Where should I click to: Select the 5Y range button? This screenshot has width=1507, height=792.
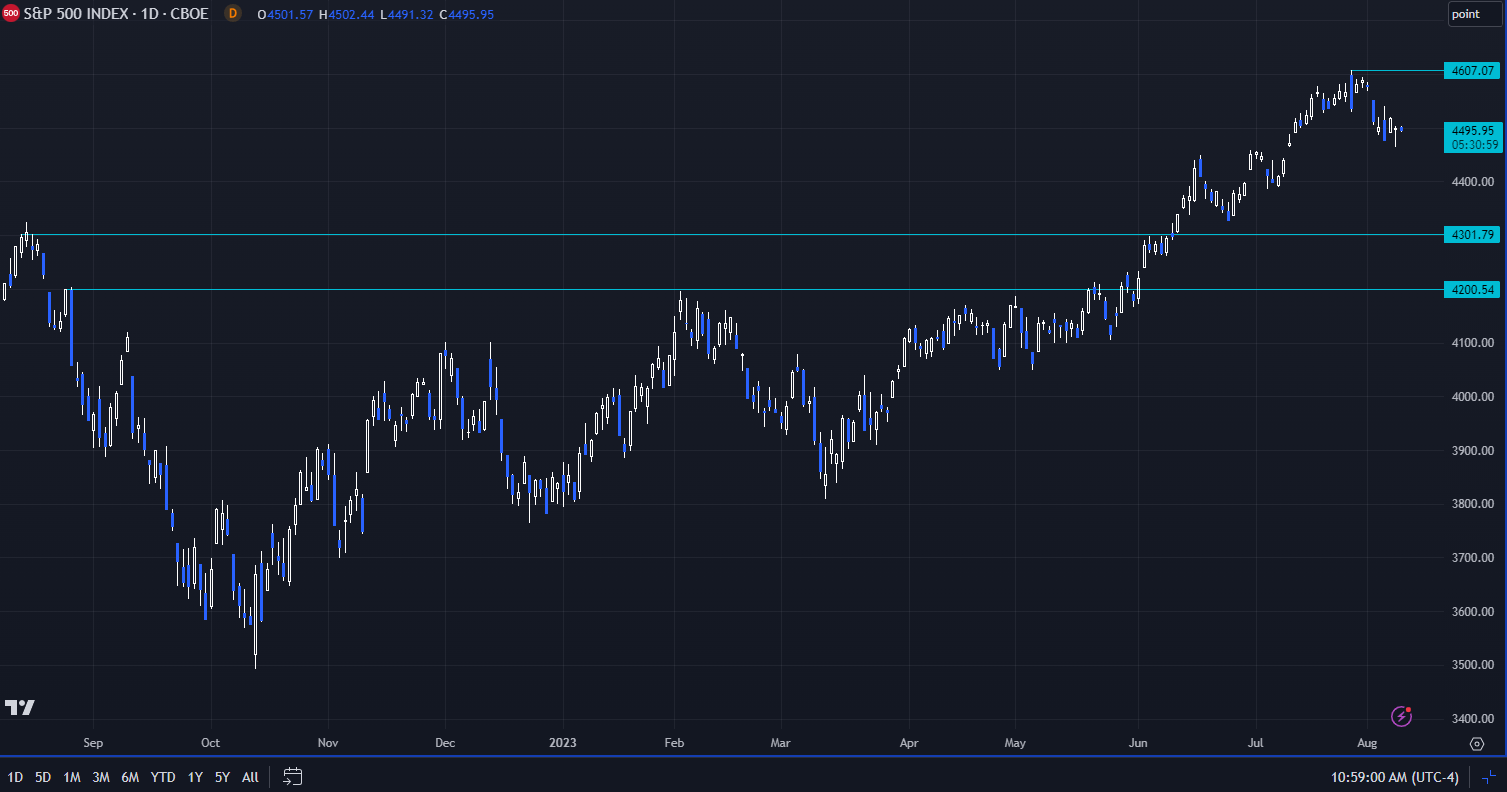click(x=222, y=776)
